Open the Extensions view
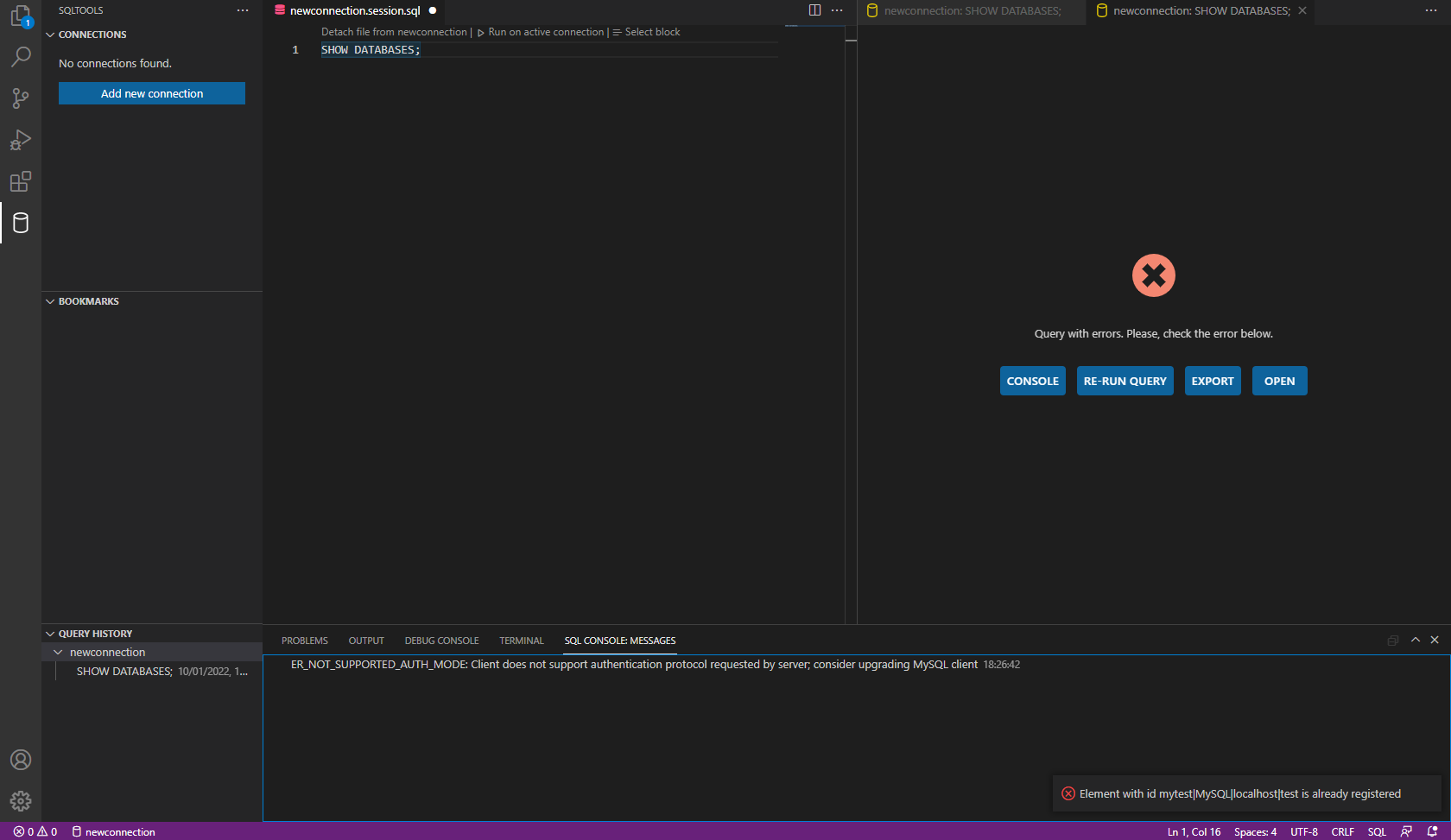 coord(21,181)
